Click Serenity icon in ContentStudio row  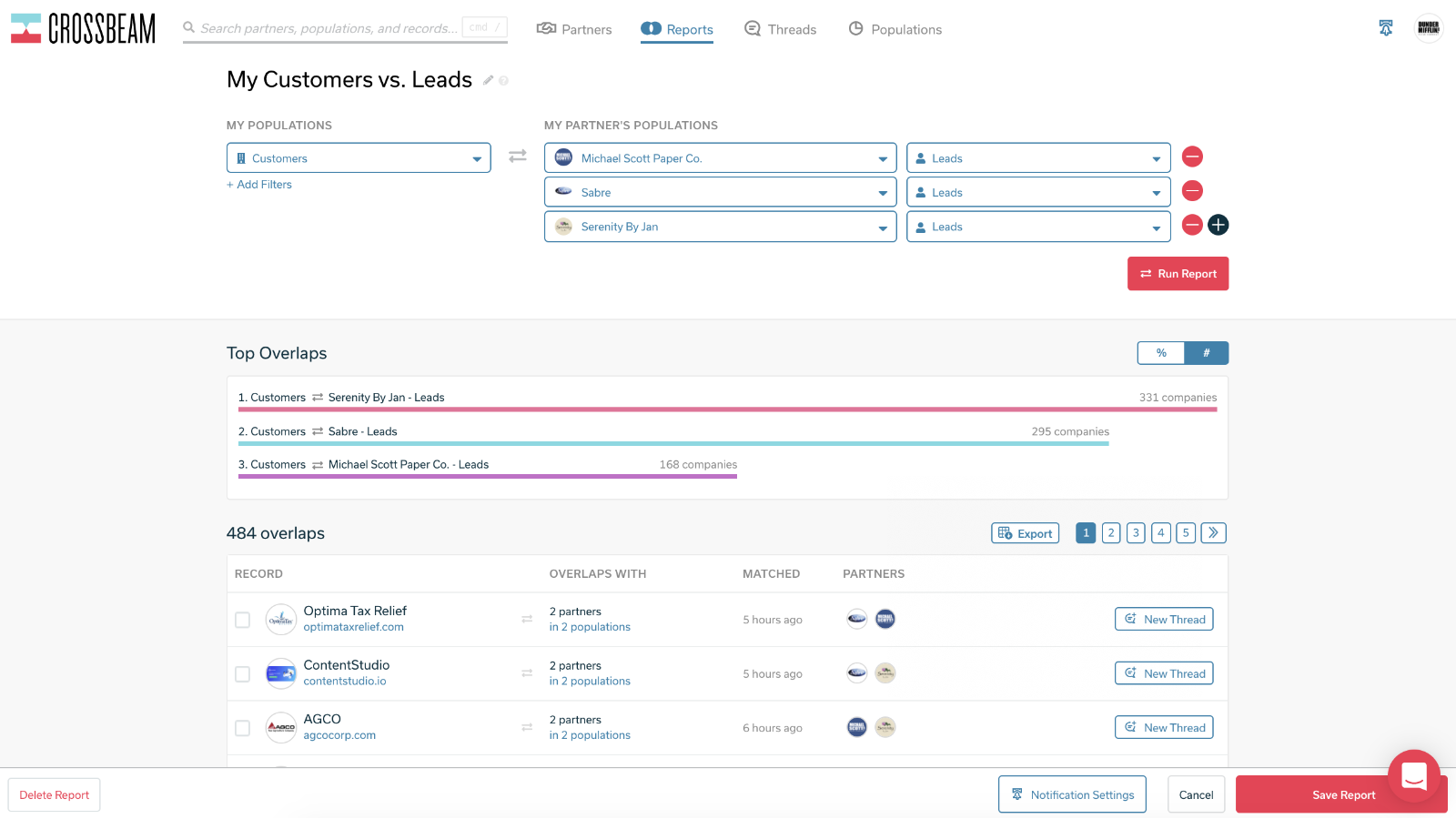coord(885,673)
